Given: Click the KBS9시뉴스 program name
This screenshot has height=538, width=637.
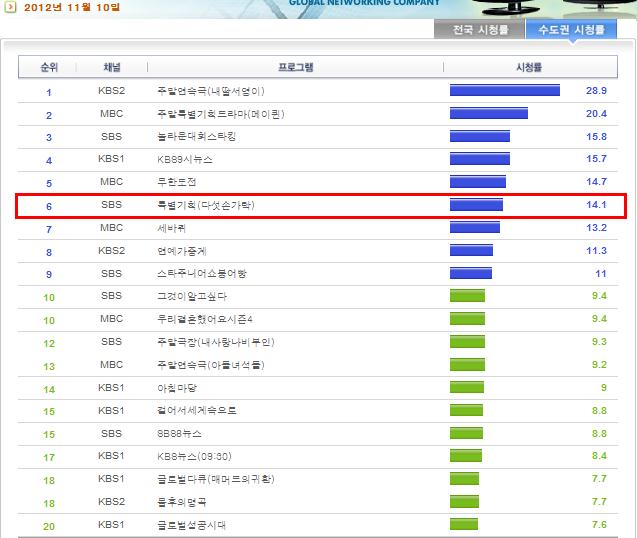Looking at the screenshot, I should point(185,159).
